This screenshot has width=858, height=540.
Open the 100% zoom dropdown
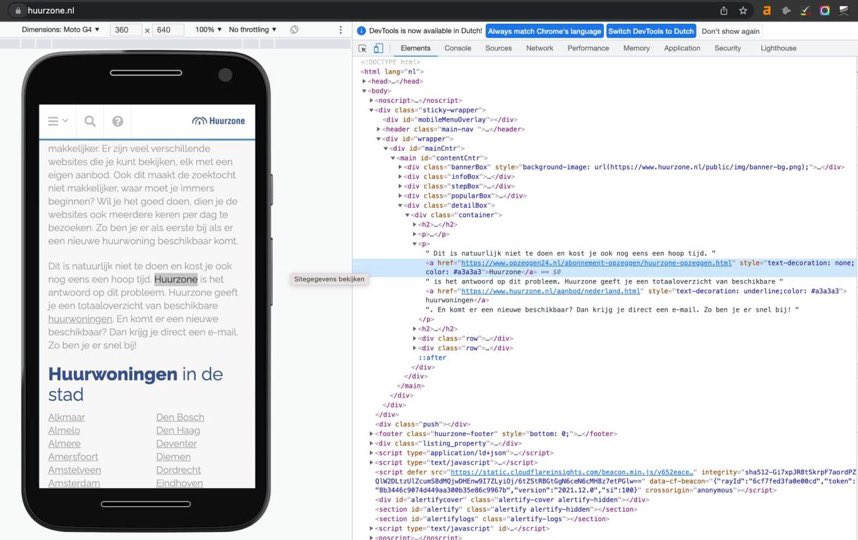tap(208, 30)
